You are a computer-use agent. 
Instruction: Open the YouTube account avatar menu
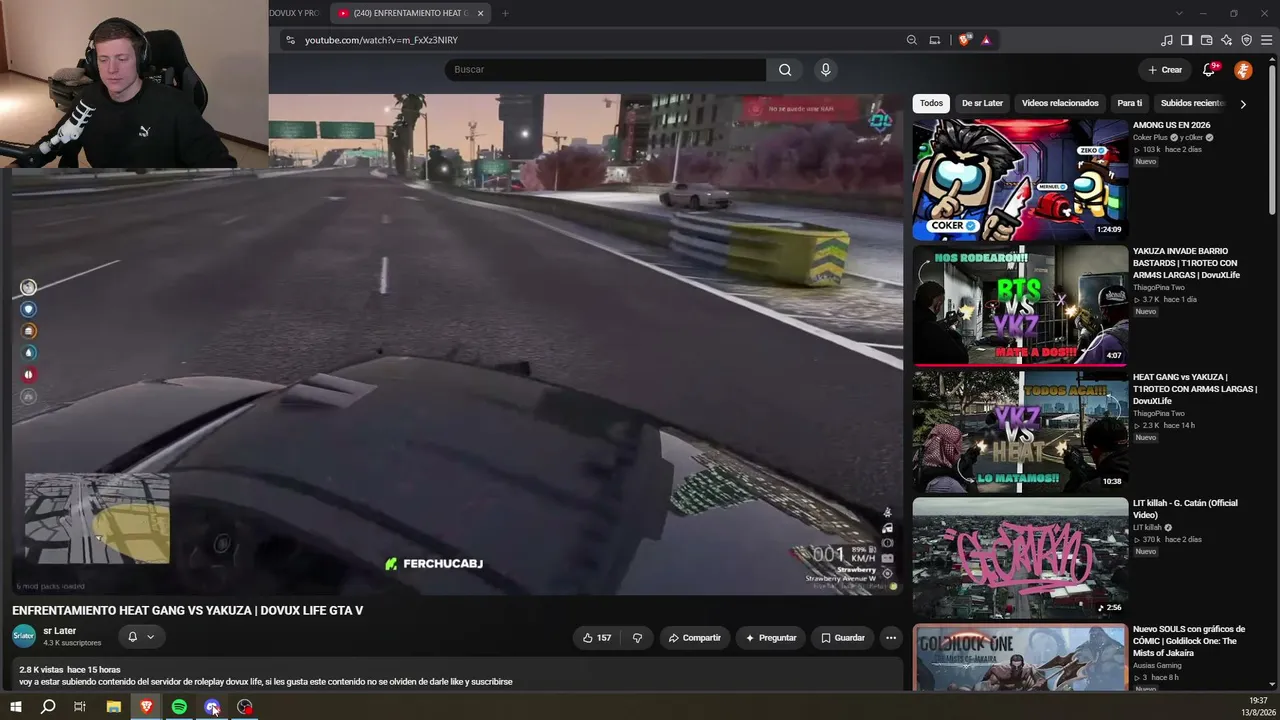[x=1243, y=70]
